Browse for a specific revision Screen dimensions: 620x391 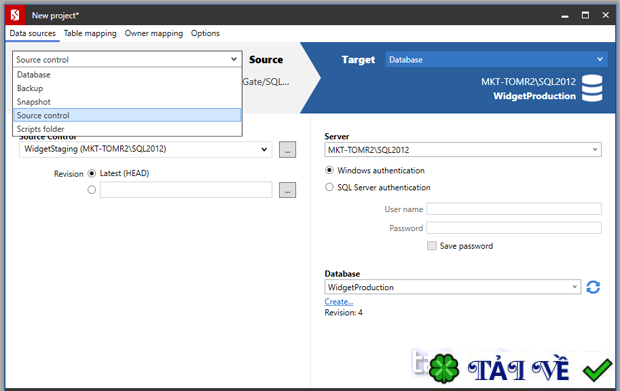(287, 190)
